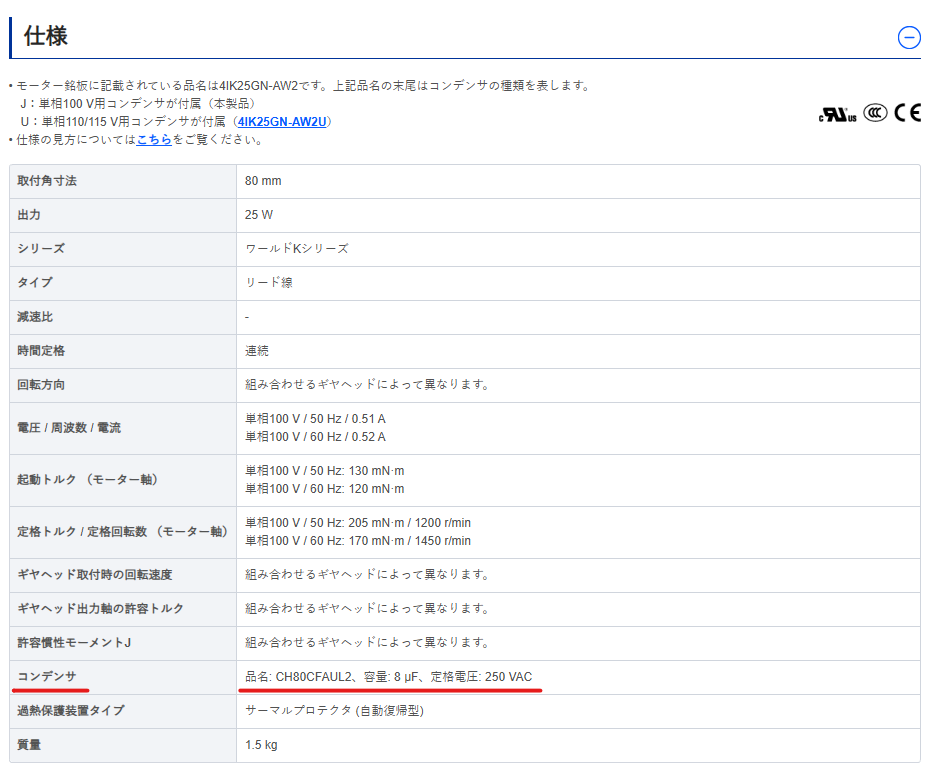Select the 取付角寸法 row label

tap(47, 181)
